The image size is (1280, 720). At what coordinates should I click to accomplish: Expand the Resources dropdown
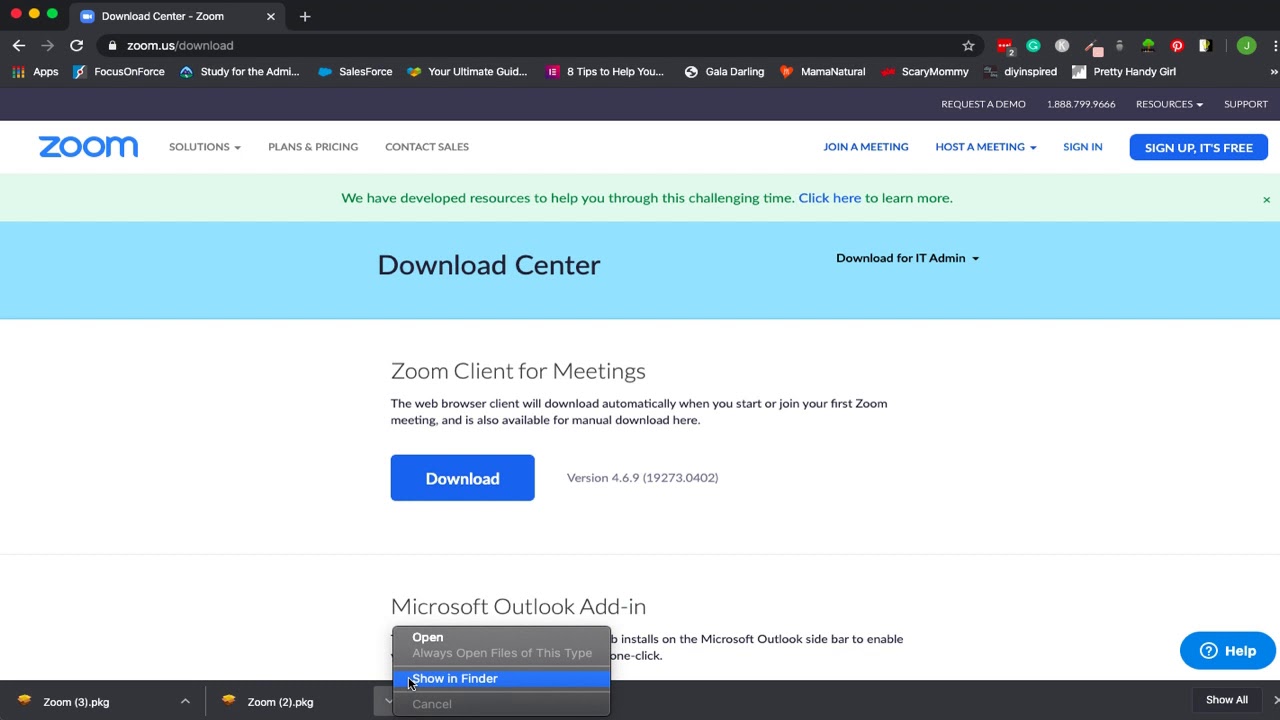[x=1169, y=104]
